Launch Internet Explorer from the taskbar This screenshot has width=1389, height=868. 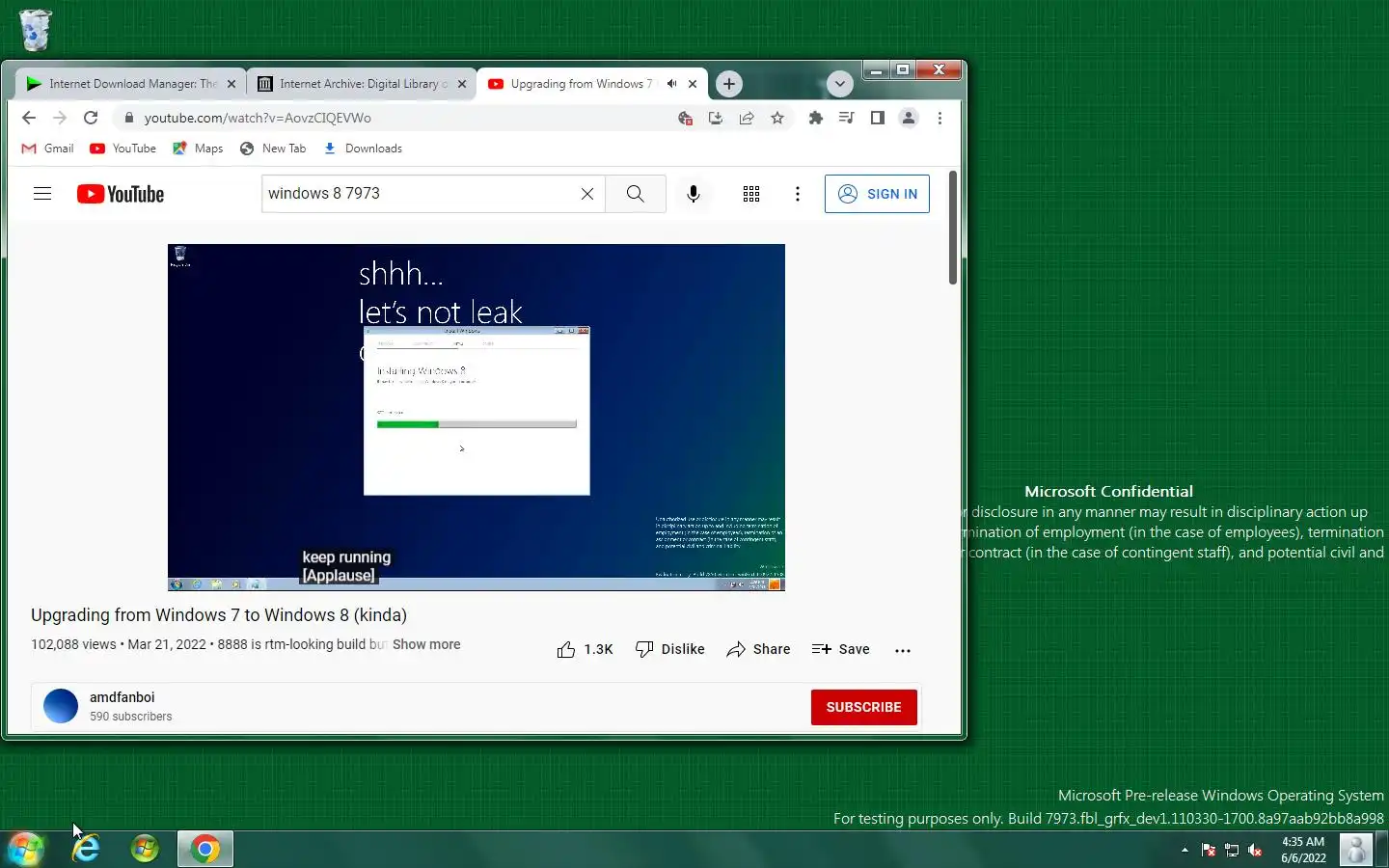(86, 849)
